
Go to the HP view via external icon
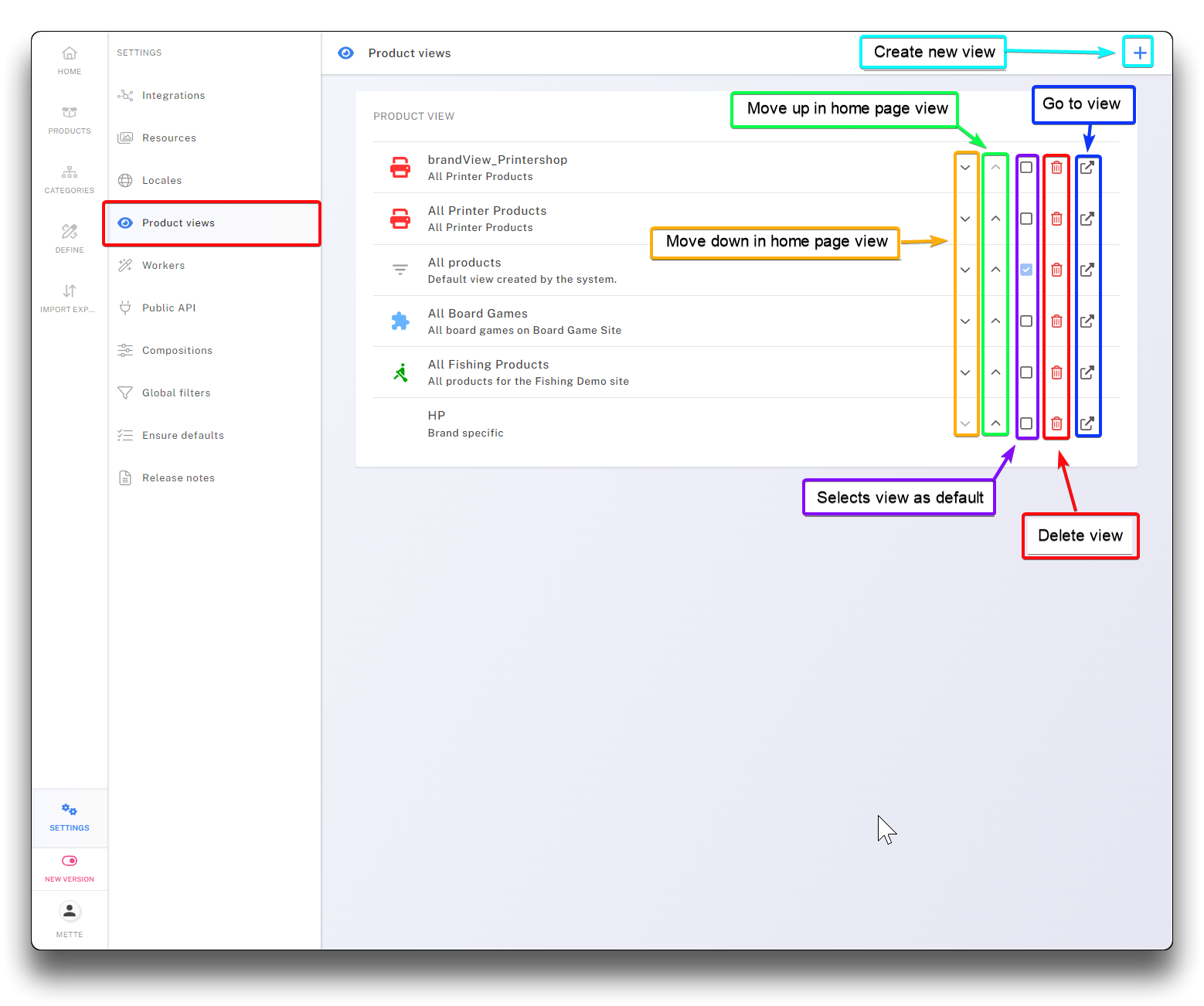(x=1087, y=423)
